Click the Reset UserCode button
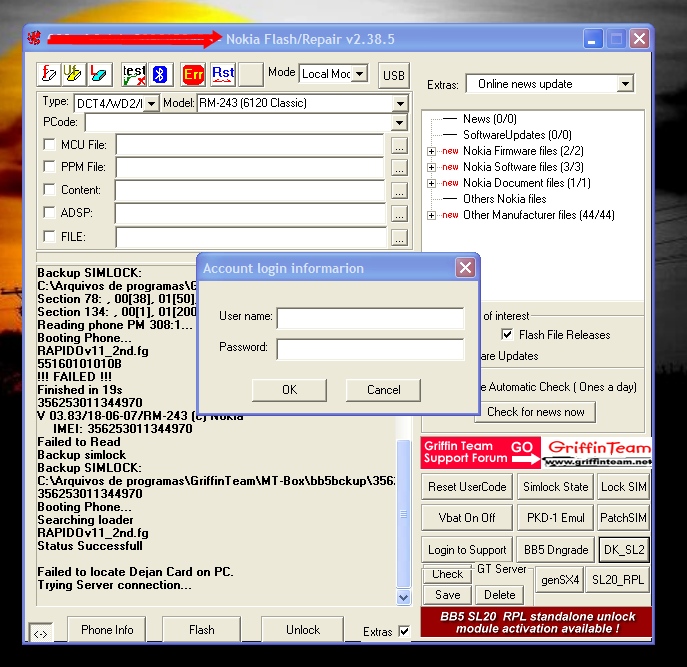 [467, 486]
